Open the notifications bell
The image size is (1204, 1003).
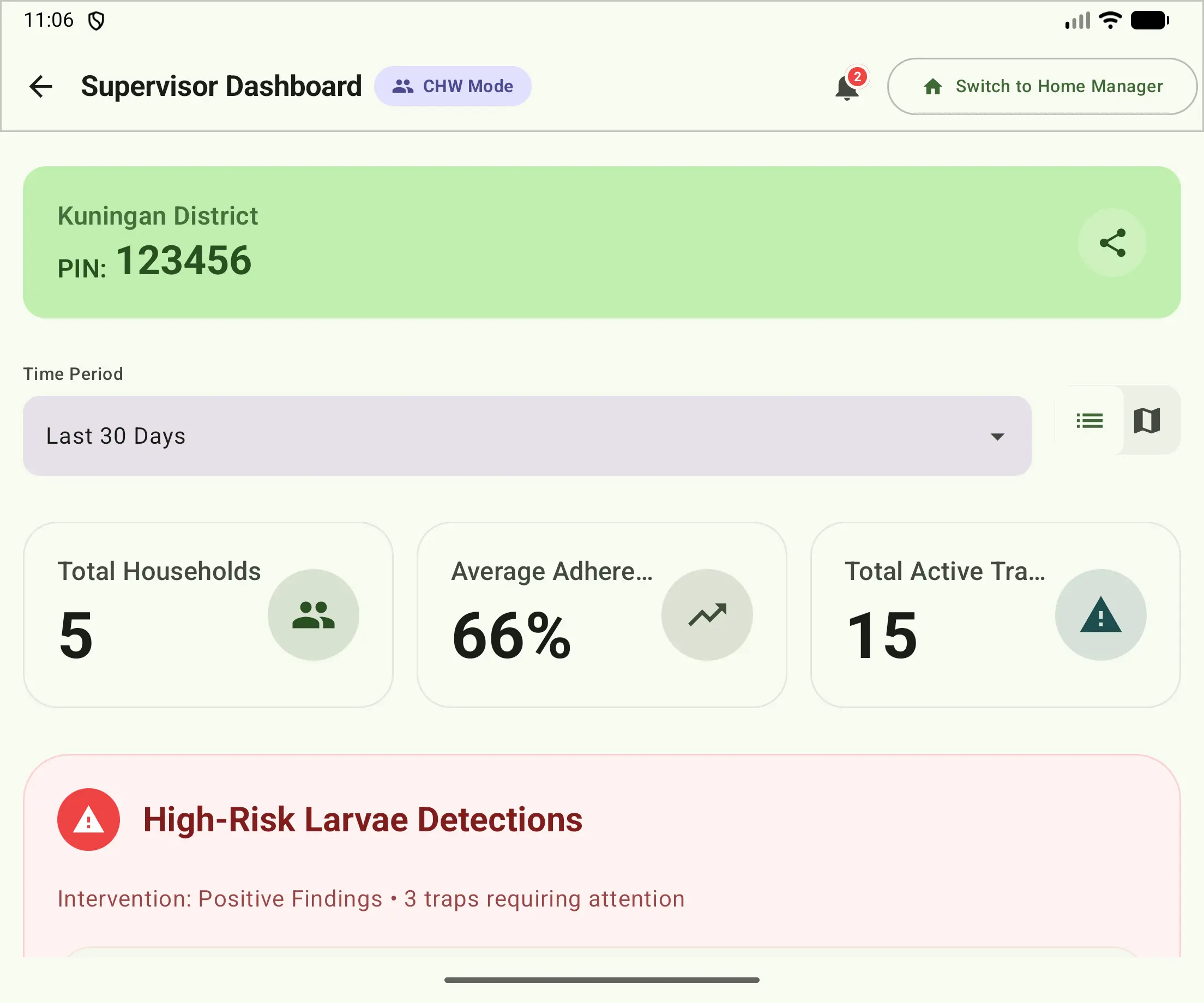tap(847, 88)
